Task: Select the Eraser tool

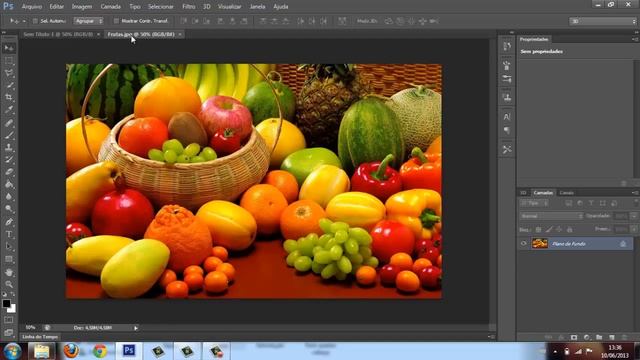Action: (x=9, y=172)
